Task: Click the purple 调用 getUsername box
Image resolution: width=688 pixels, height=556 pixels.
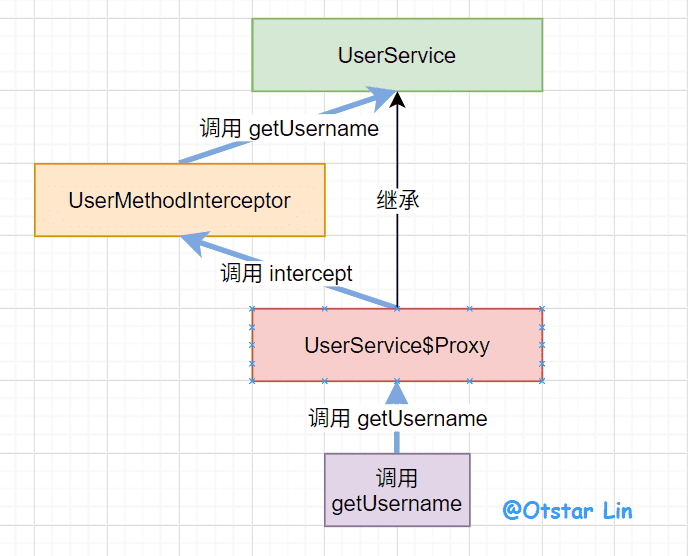Action: tap(397, 491)
